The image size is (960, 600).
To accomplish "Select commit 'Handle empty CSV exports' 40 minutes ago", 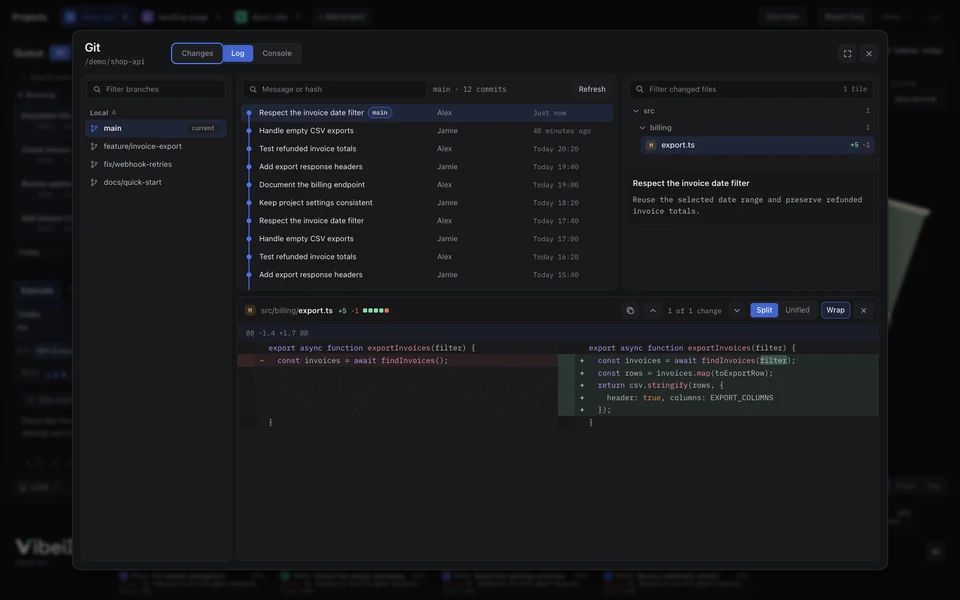I will (427, 130).
